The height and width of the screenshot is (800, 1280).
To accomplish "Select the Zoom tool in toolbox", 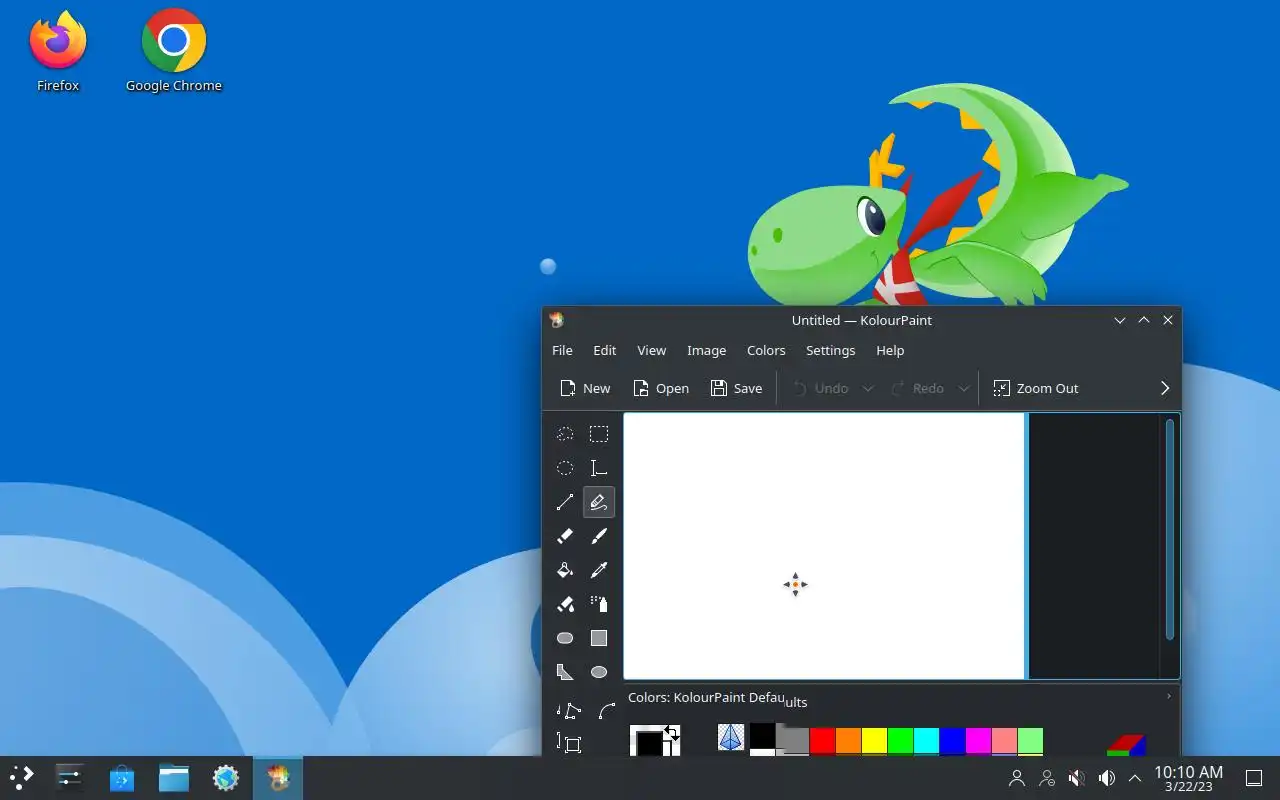I will [570, 744].
